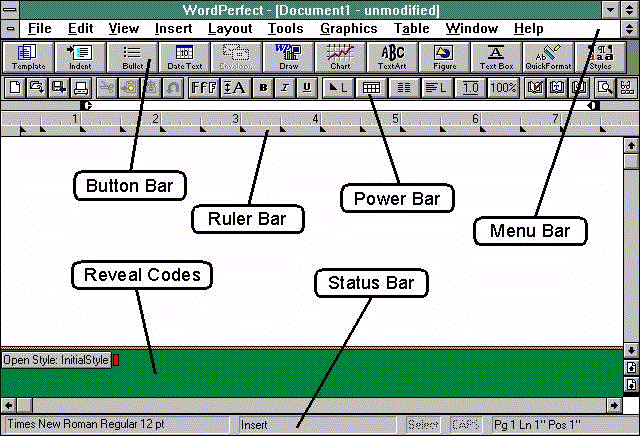Open the line spacing 1.0 dropdown
Image resolution: width=640 pixels, height=436 pixels.
(x=471, y=88)
